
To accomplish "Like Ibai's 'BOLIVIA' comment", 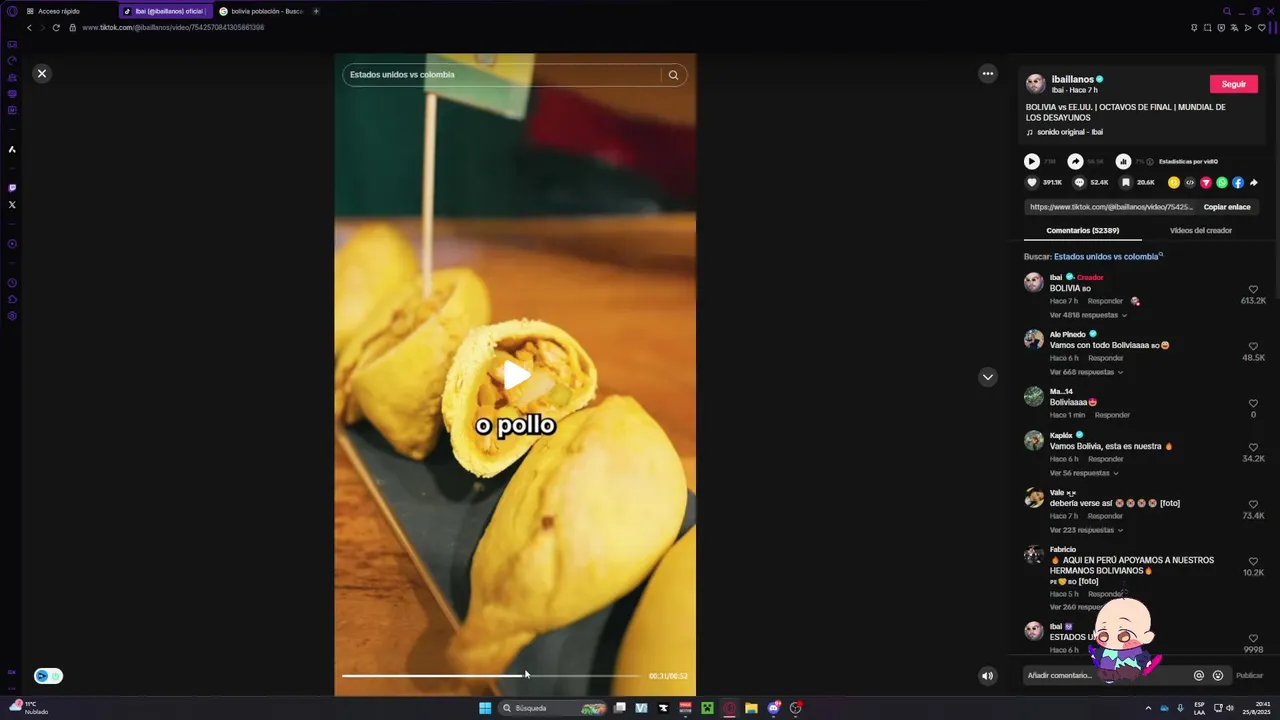I will (x=1253, y=290).
